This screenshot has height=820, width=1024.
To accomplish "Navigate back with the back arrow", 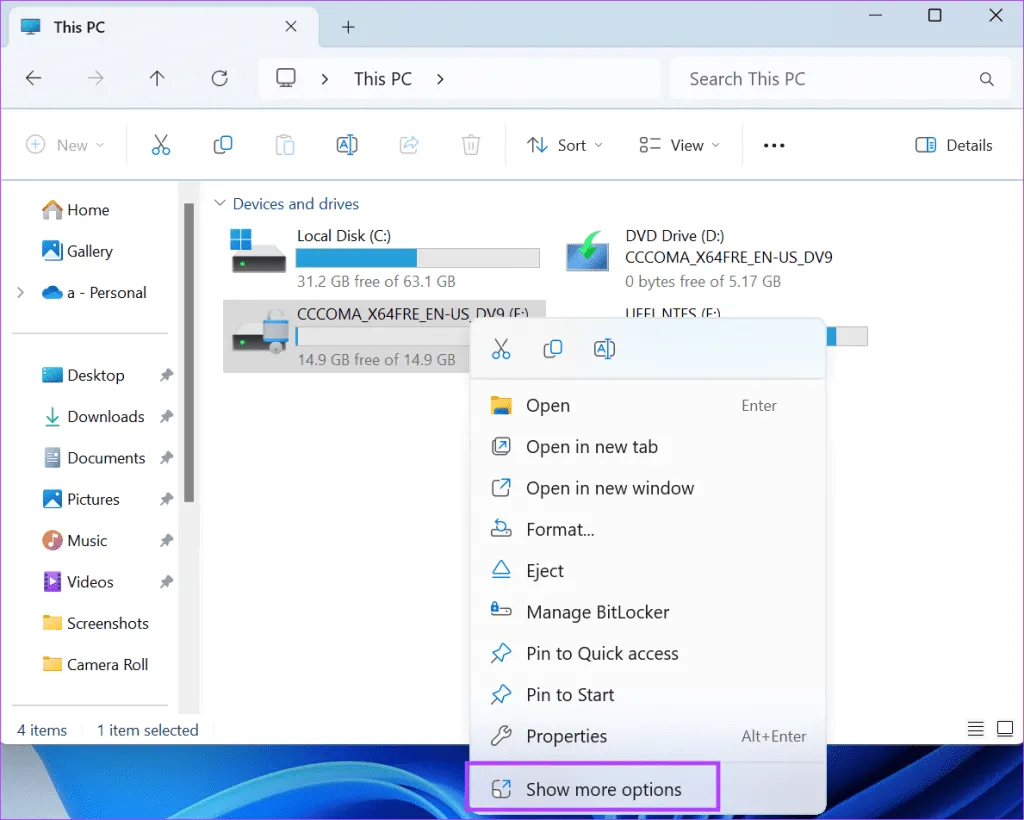I will tap(34, 79).
